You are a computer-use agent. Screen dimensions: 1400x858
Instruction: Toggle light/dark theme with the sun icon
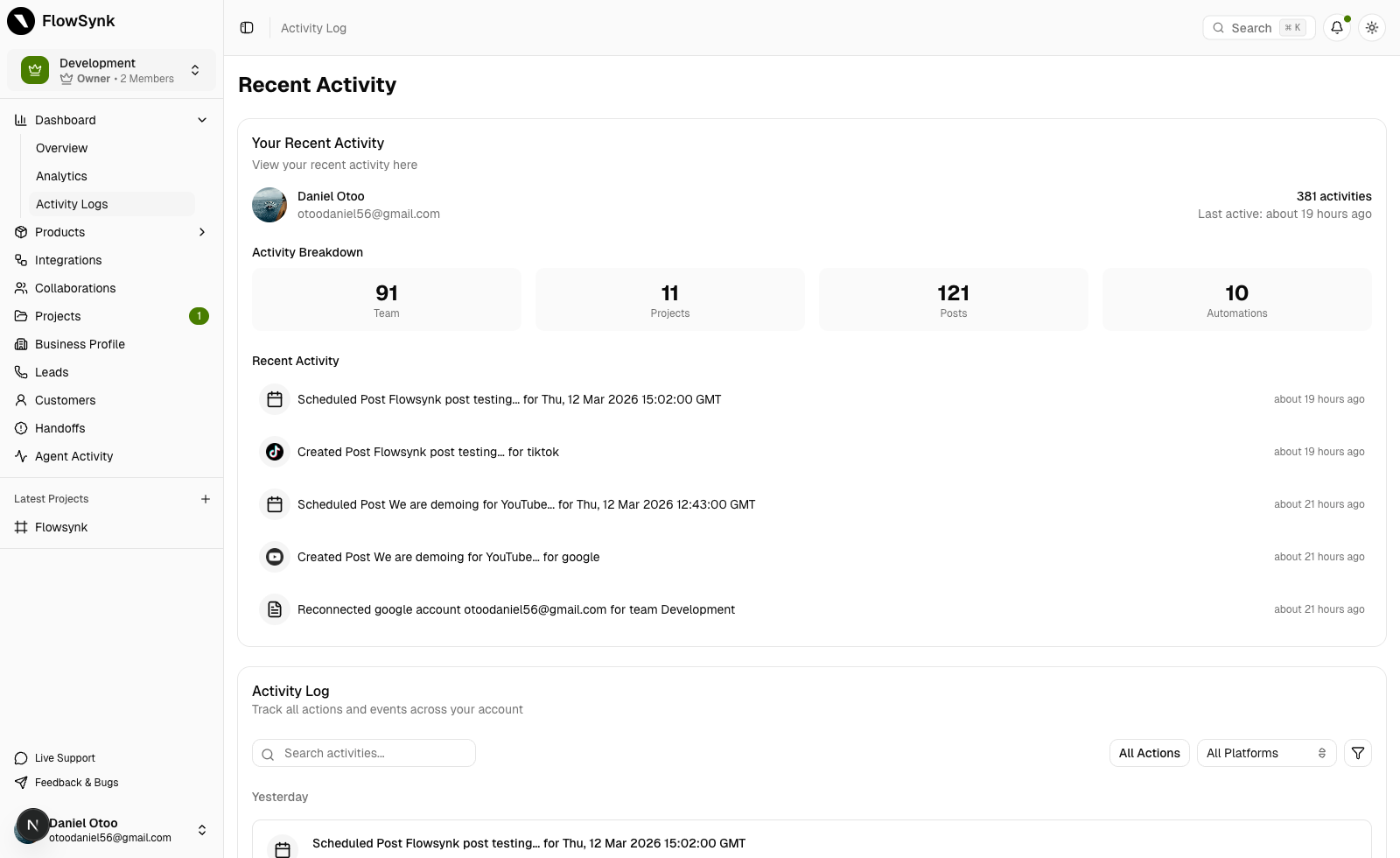click(x=1372, y=27)
